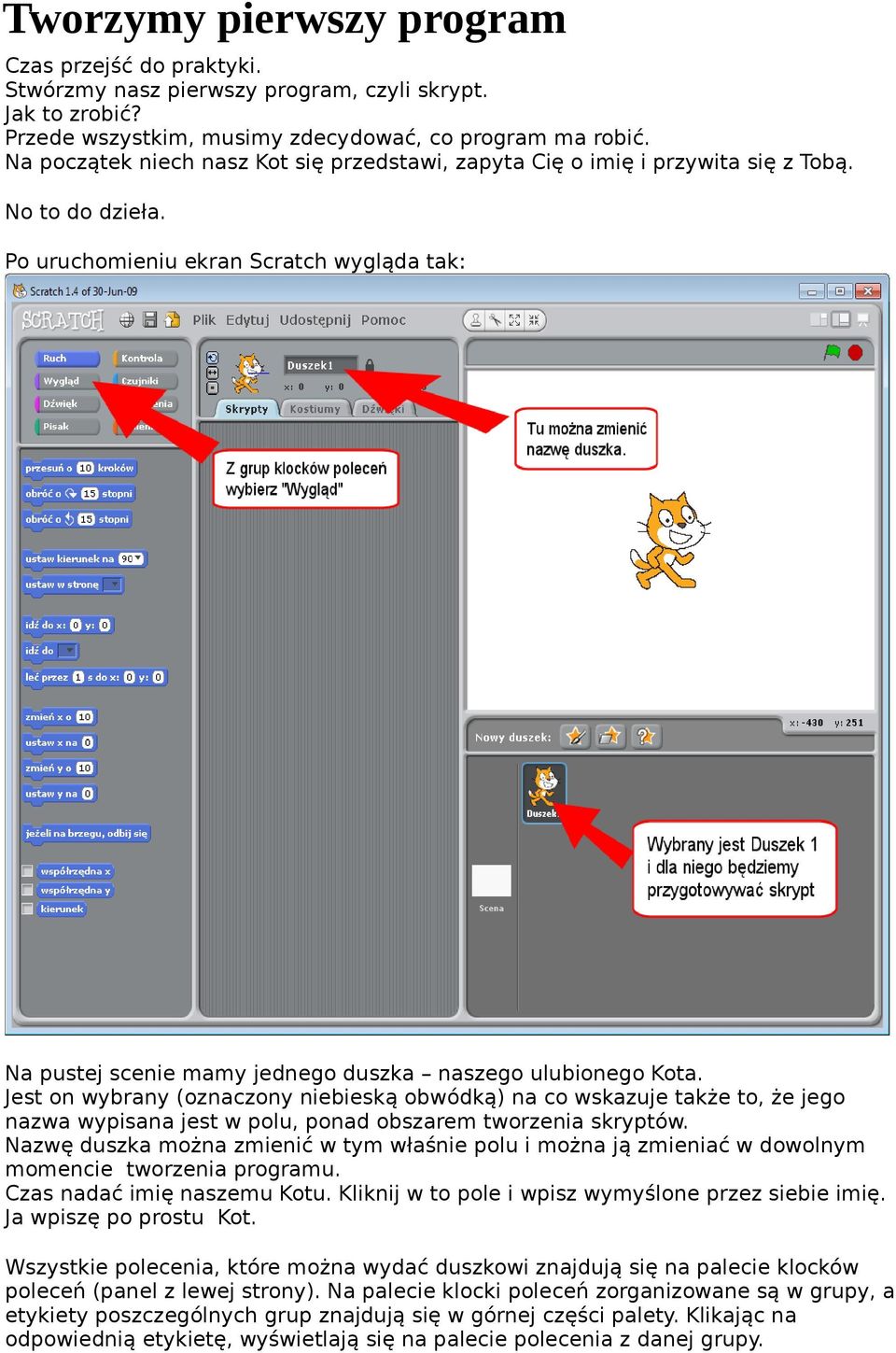Image resolution: width=896 pixels, height=1353 pixels.
Task: Open the Edytuj menu
Action: (x=247, y=320)
